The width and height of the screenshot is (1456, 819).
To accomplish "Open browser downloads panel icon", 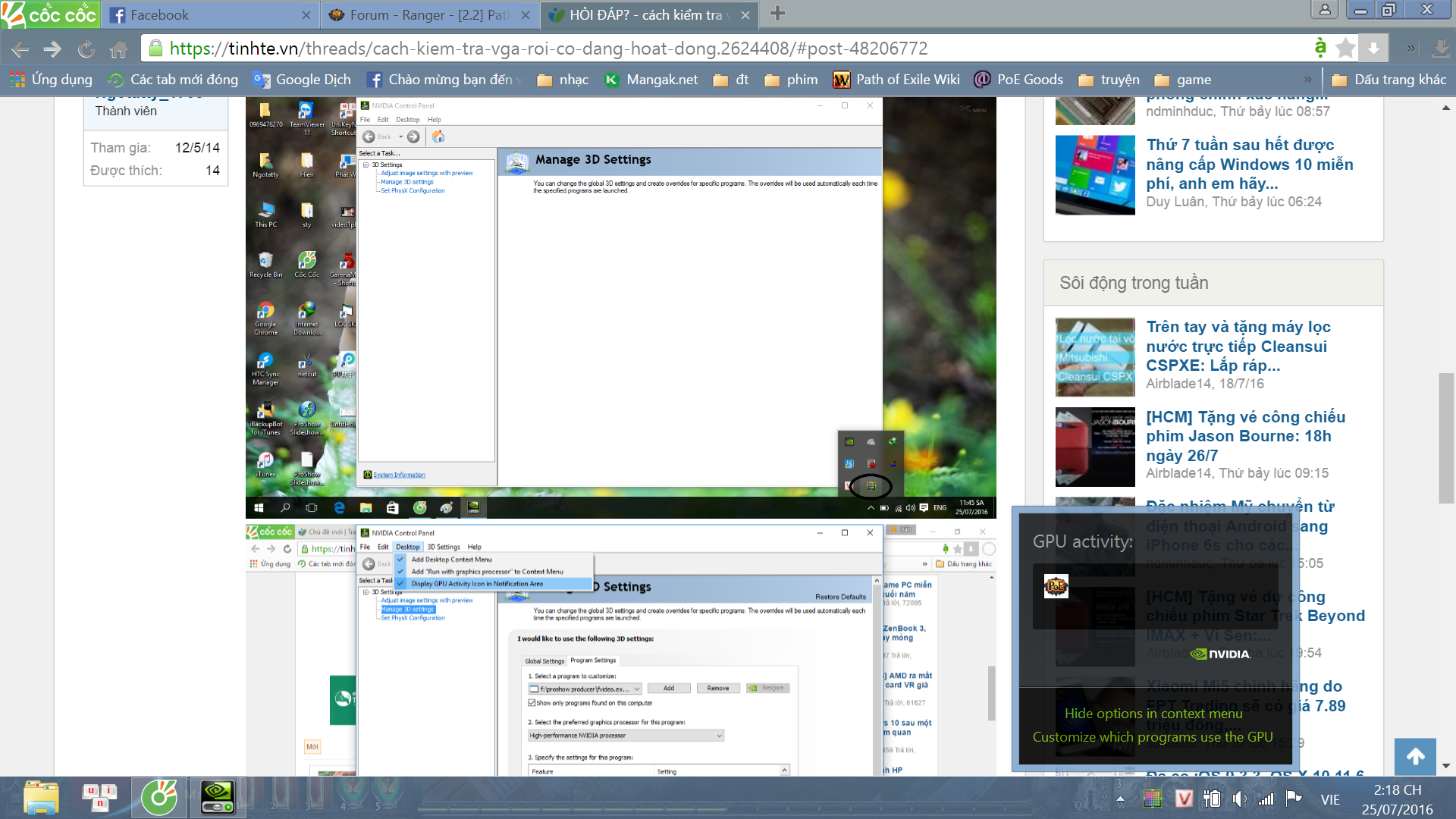I will [1440, 49].
